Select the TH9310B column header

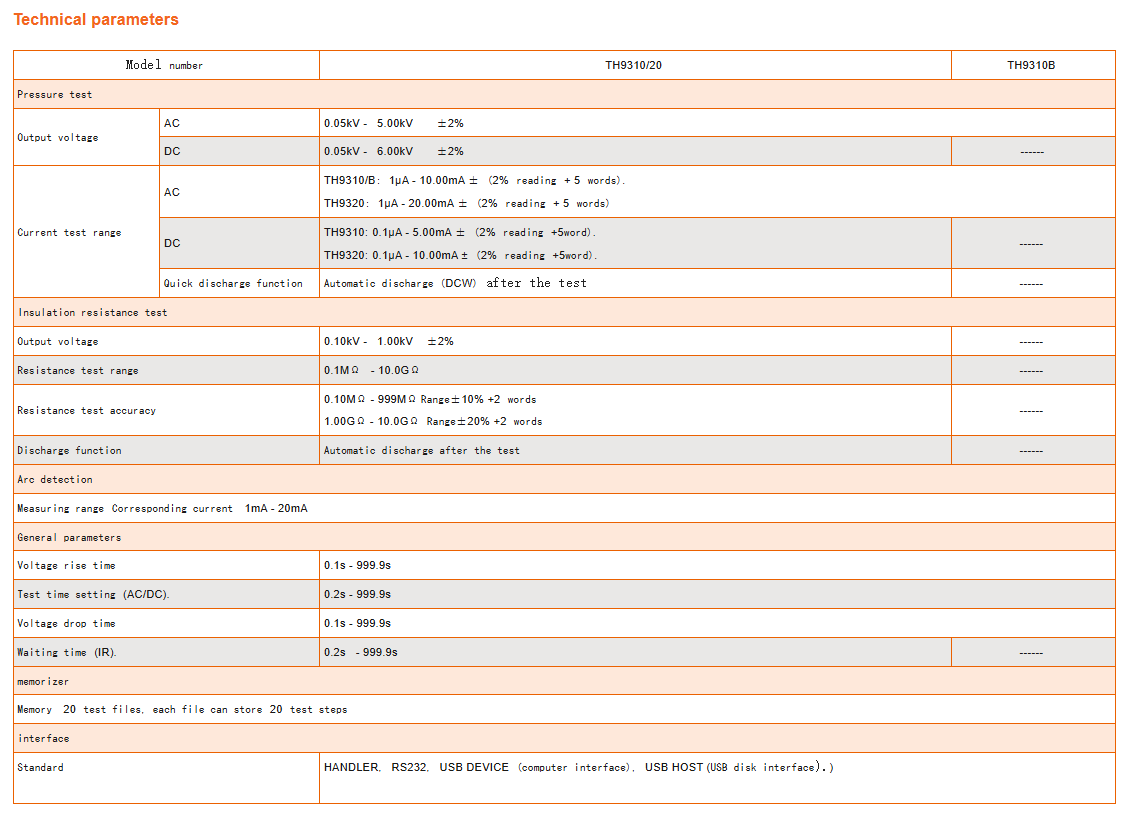(x=1031, y=65)
